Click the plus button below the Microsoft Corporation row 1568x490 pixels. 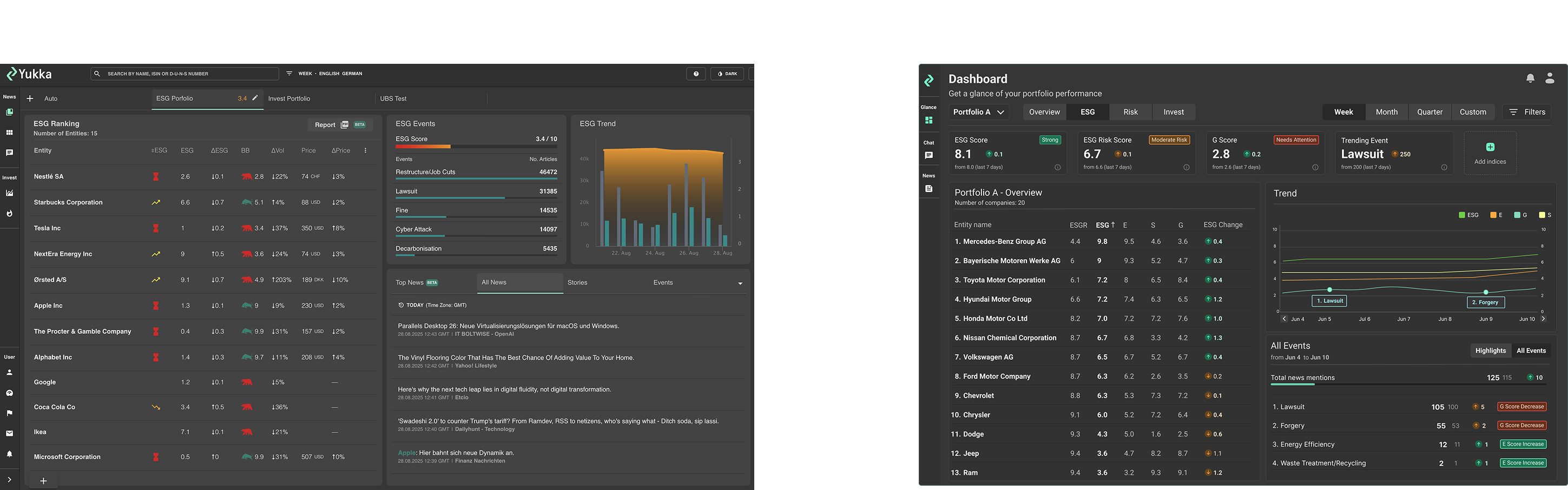[x=43, y=481]
